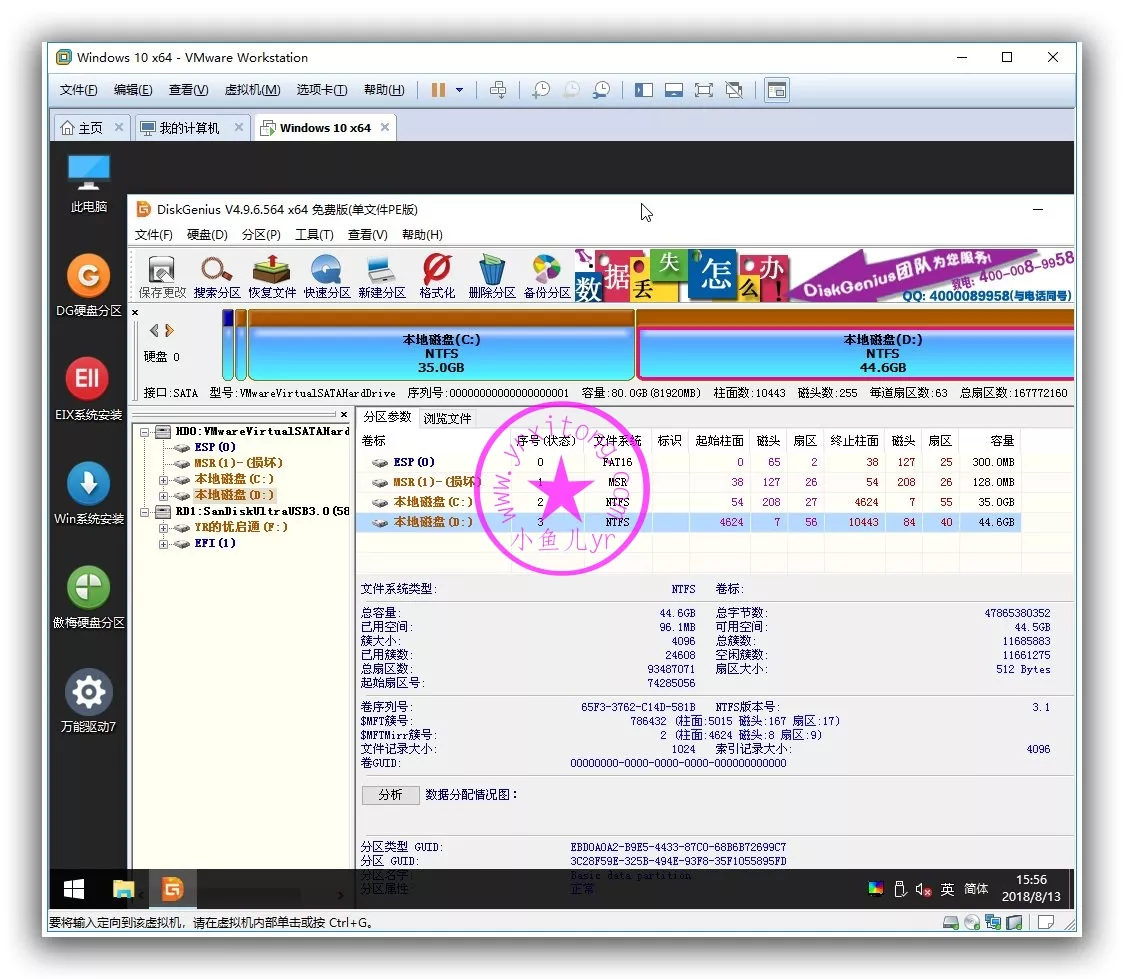The image size is (1124, 979).
Task: Click Quick Partition (快速分区) icon
Action: tap(327, 277)
